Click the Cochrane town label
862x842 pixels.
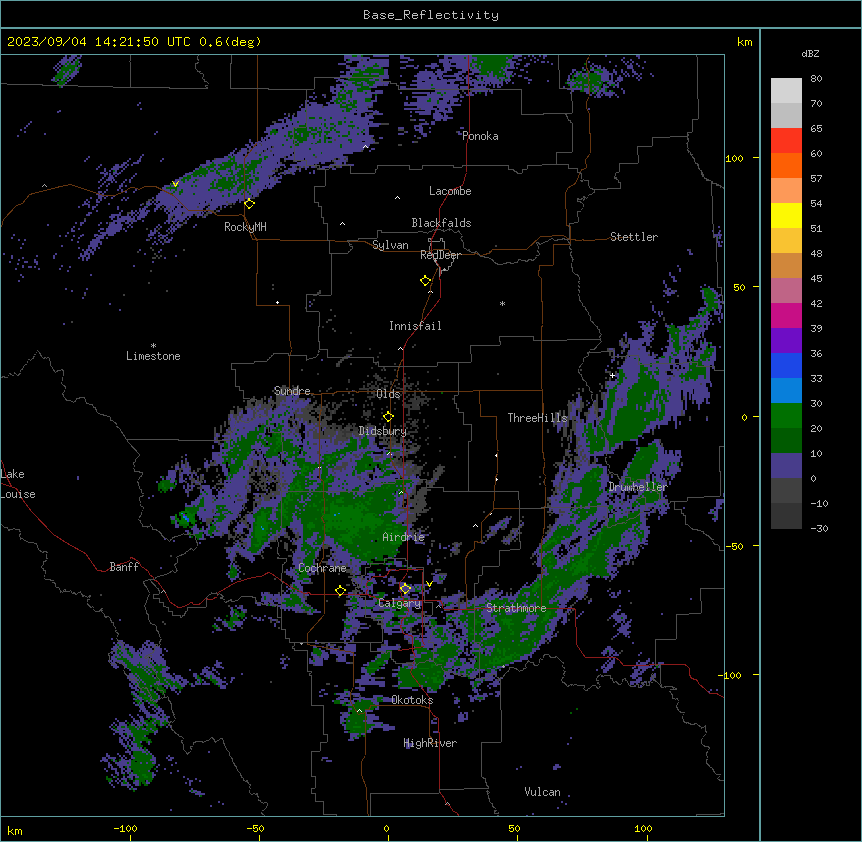tap(322, 568)
